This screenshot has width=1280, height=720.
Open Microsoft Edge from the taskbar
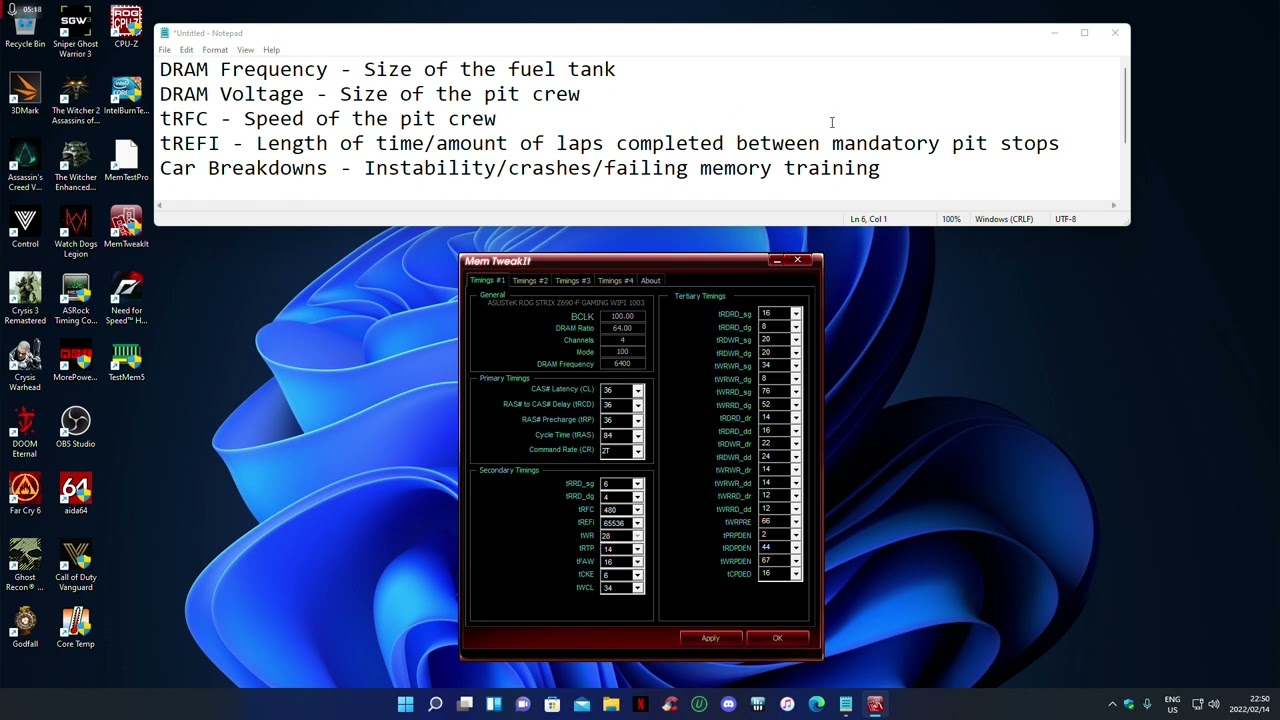click(x=816, y=704)
